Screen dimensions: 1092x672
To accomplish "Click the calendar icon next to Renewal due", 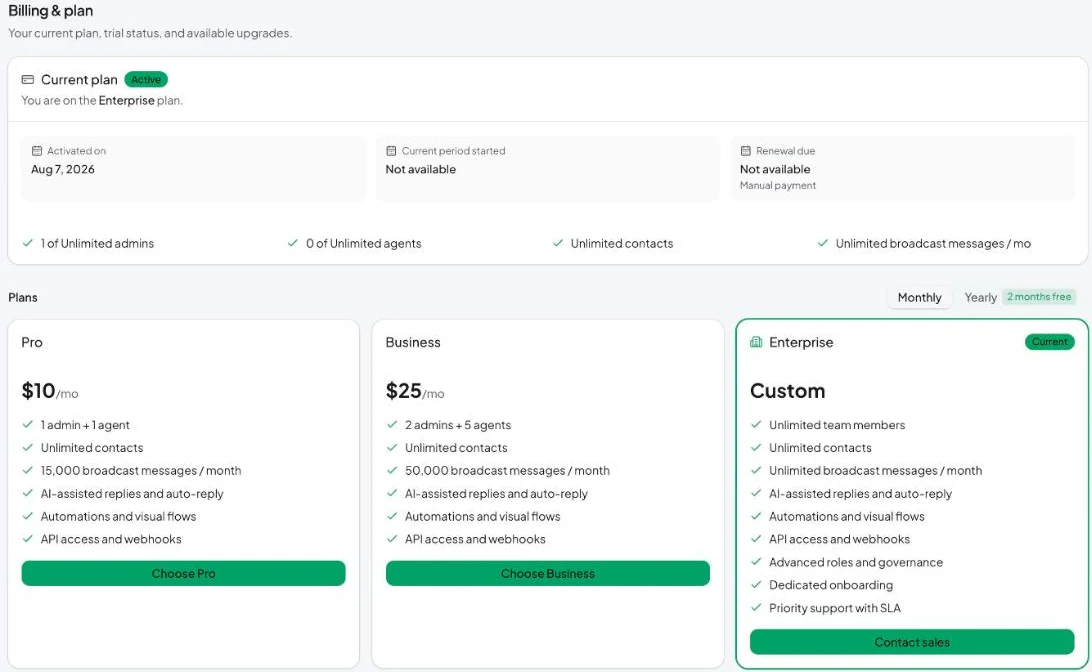I will pyautogui.click(x=746, y=150).
